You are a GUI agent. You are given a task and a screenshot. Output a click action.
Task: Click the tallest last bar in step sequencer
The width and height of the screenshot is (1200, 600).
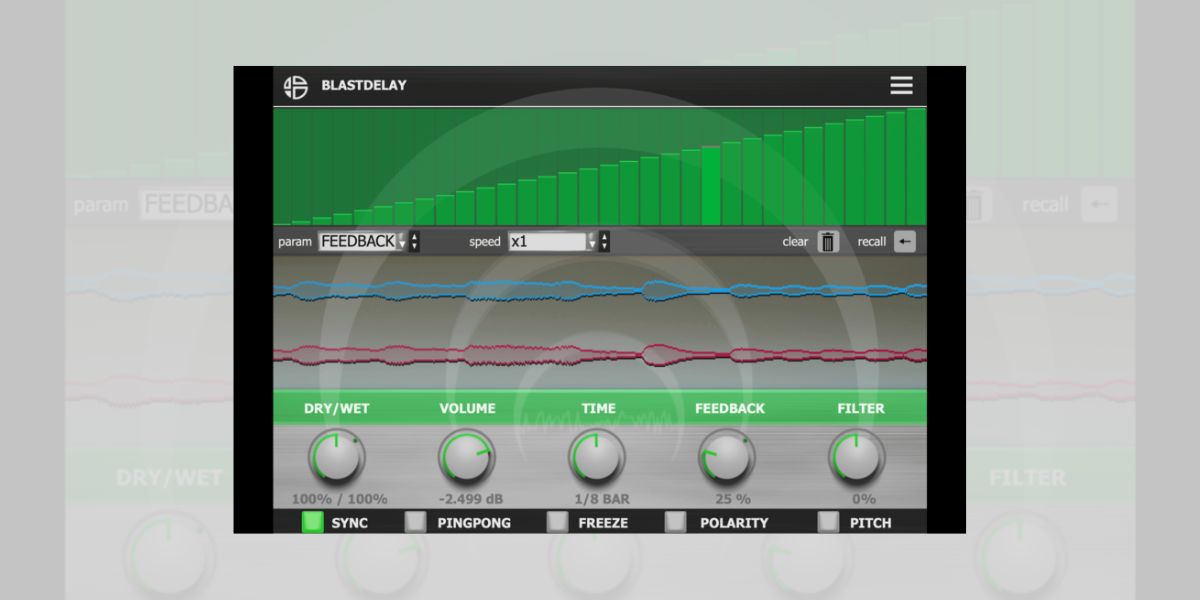(916, 167)
